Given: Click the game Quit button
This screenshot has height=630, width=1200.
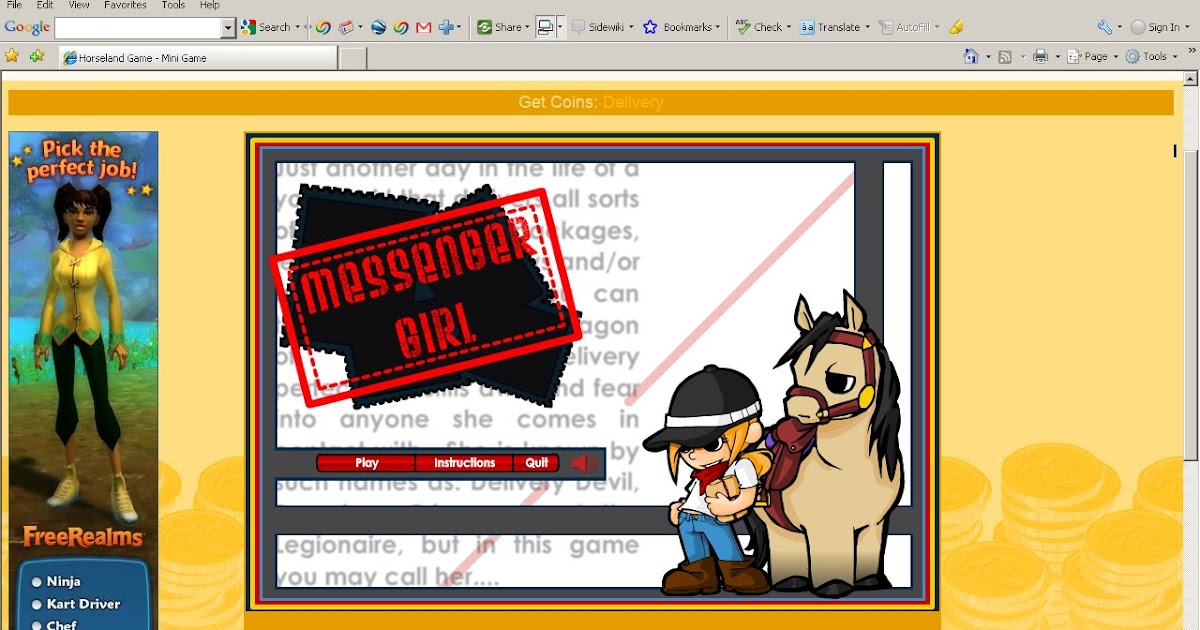Looking at the screenshot, I should coord(537,463).
